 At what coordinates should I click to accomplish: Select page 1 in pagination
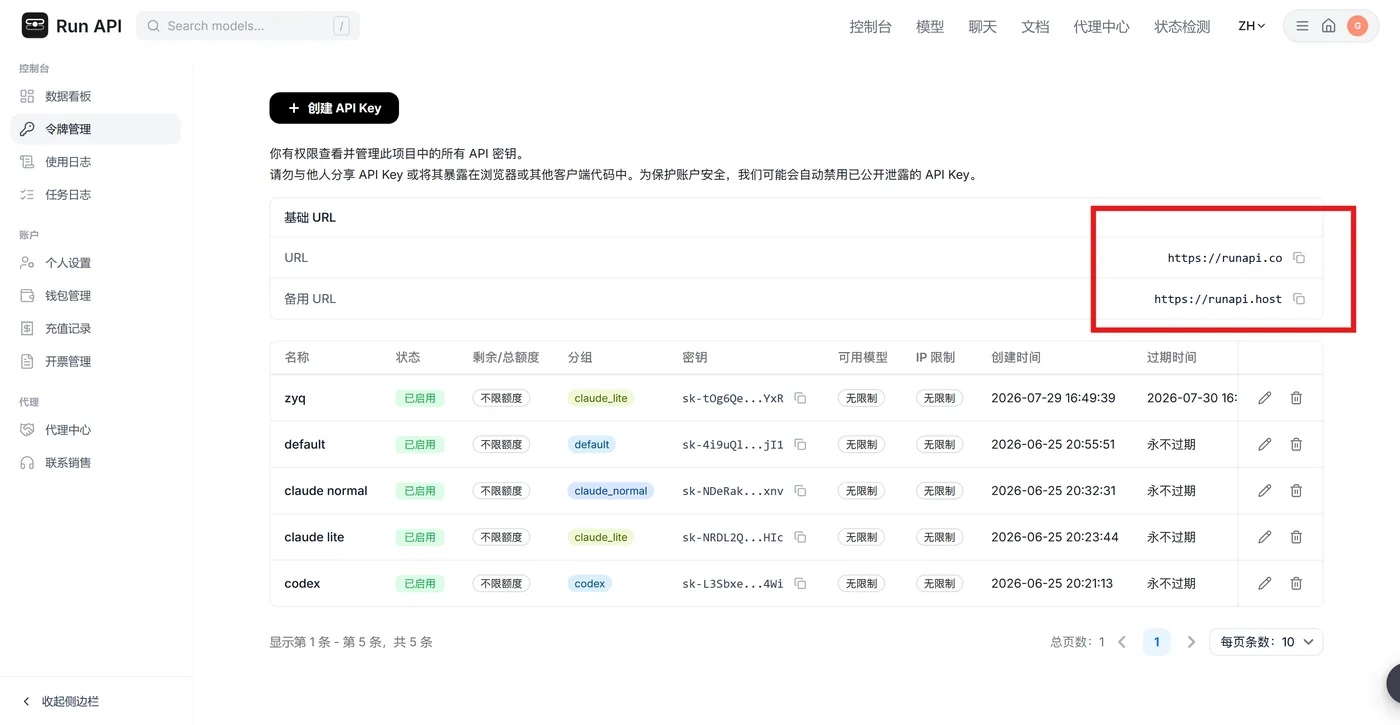(1156, 642)
